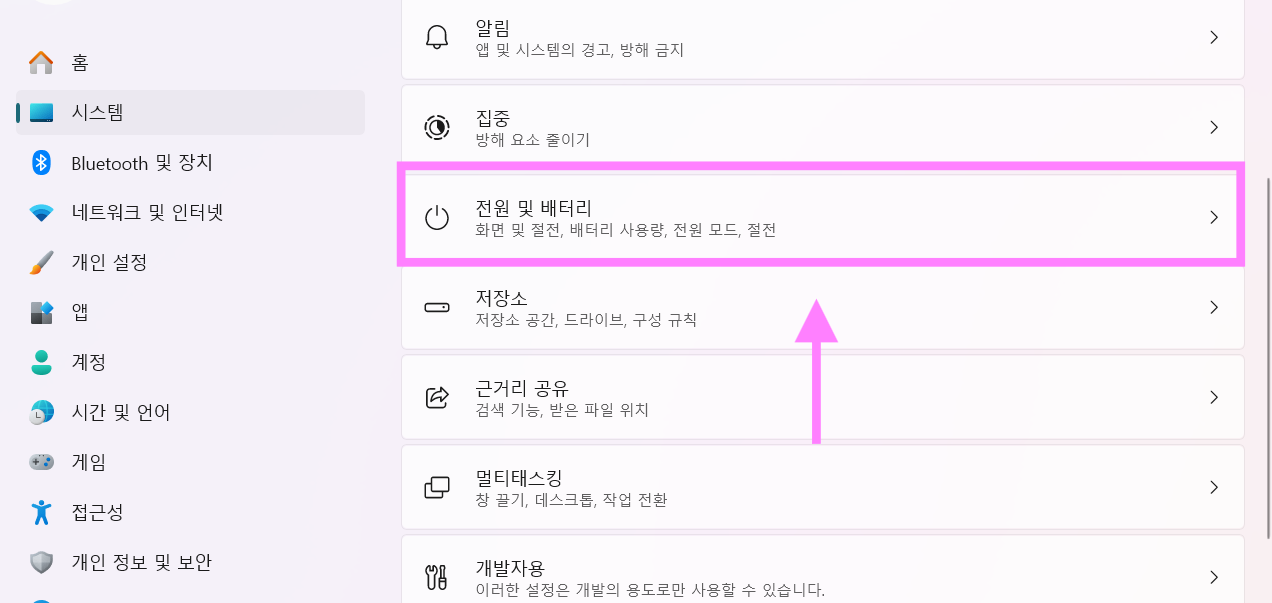Click the nearby sharing icon next to 근거리 공유

pos(436,397)
